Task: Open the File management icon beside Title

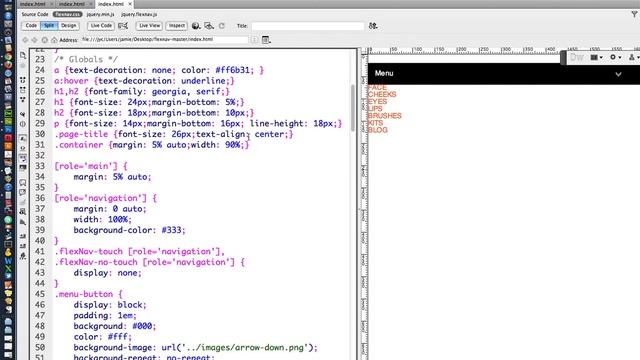Action: click(373, 26)
